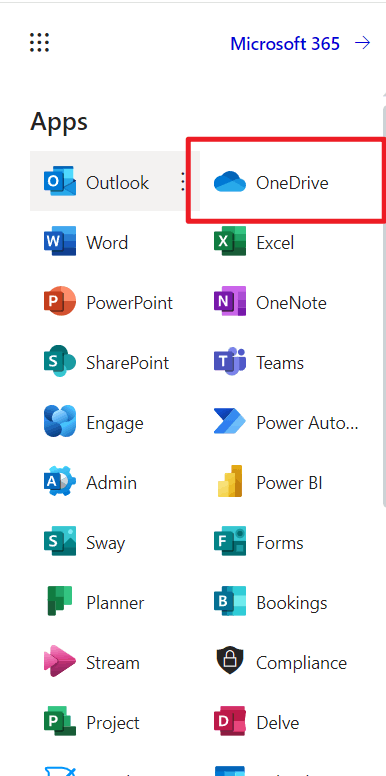
Task: Select the Compliance text label
Action: (x=301, y=663)
